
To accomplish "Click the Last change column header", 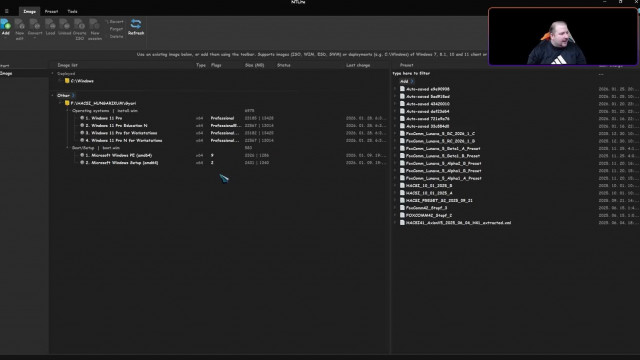I will point(358,65).
